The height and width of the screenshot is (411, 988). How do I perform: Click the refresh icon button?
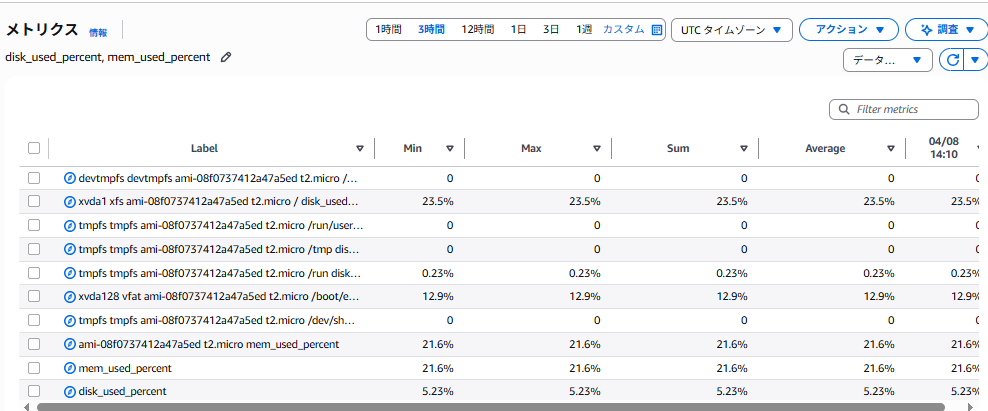coord(953,60)
